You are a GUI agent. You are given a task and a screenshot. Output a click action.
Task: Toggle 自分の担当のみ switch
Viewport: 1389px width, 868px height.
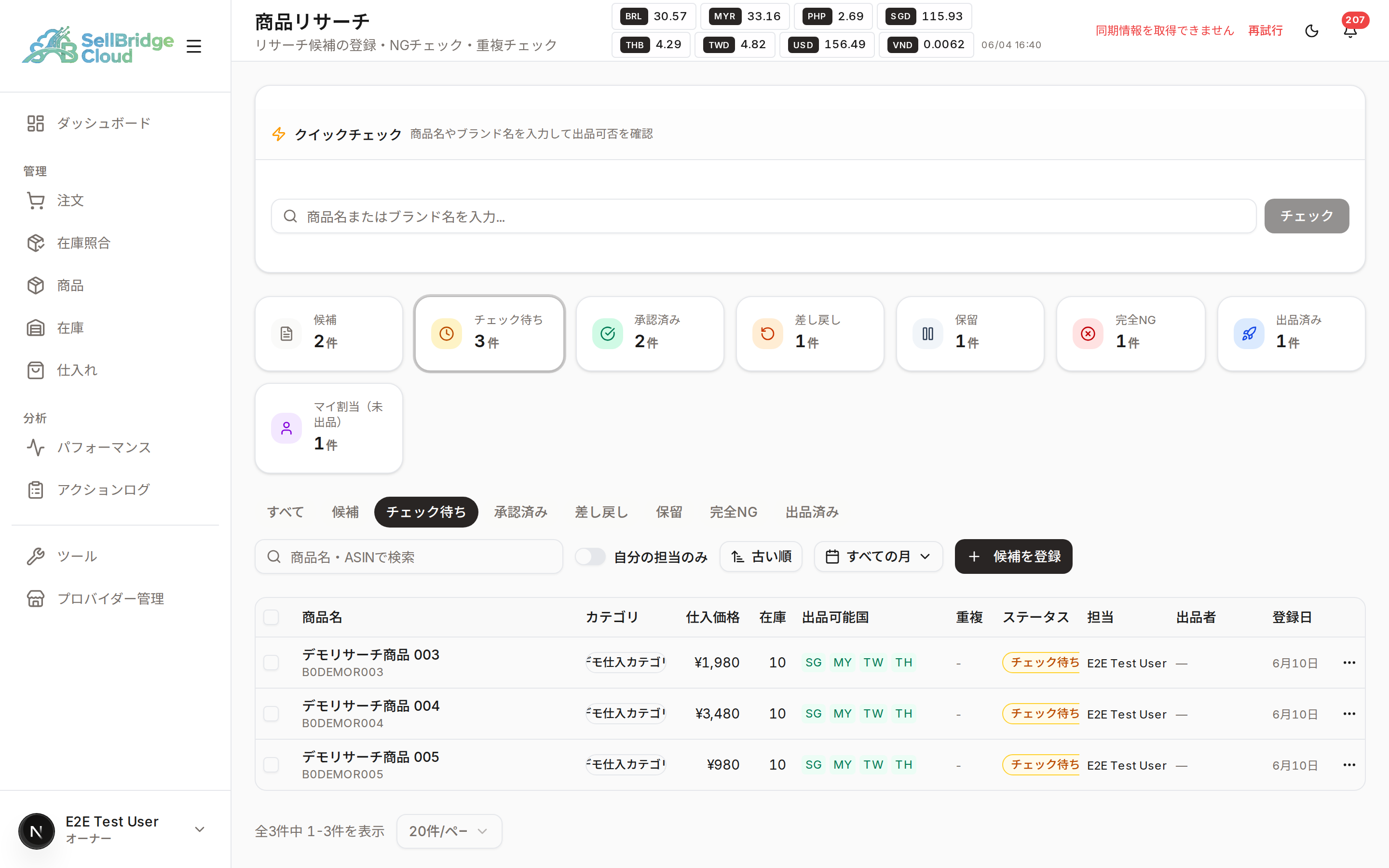tap(590, 556)
